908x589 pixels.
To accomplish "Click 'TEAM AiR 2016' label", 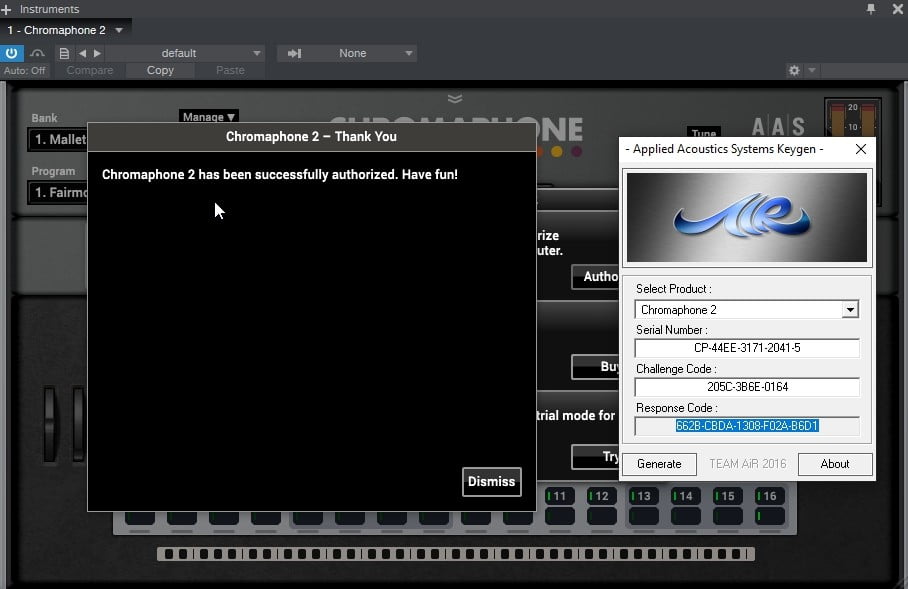I will (x=748, y=464).
